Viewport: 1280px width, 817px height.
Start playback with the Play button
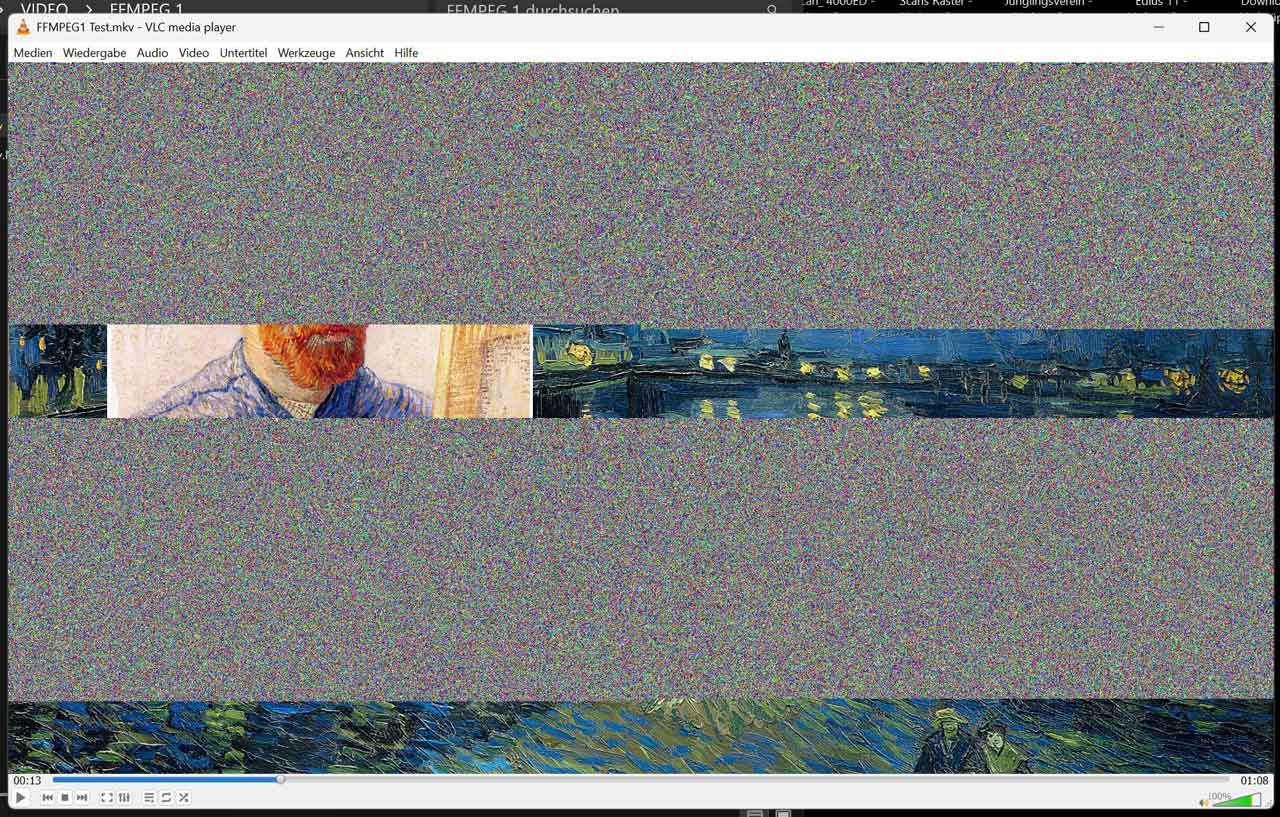point(20,798)
